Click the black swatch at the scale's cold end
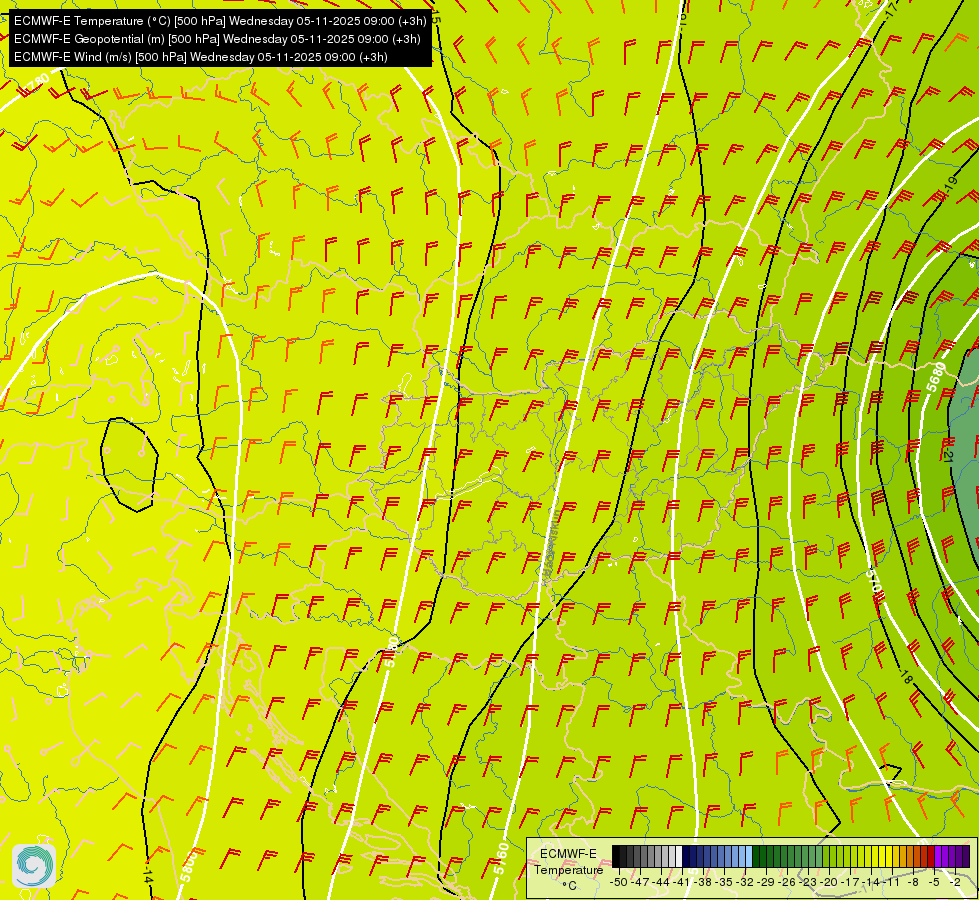 pos(616,856)
